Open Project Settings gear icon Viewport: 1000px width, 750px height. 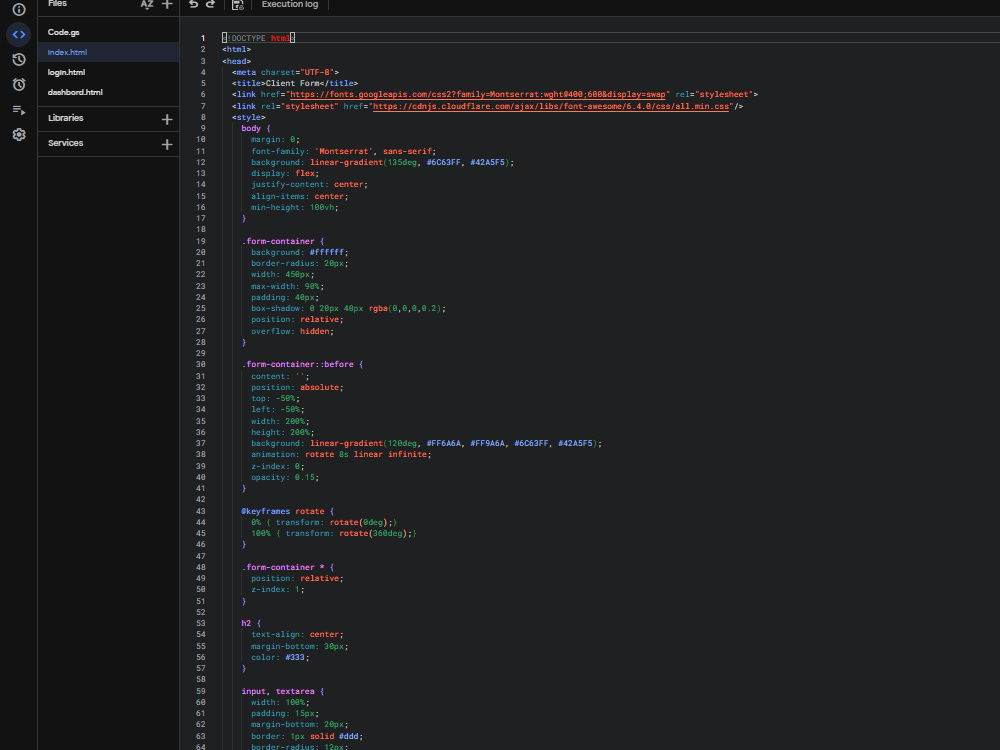pyautogui.click(x=18, y=135)
